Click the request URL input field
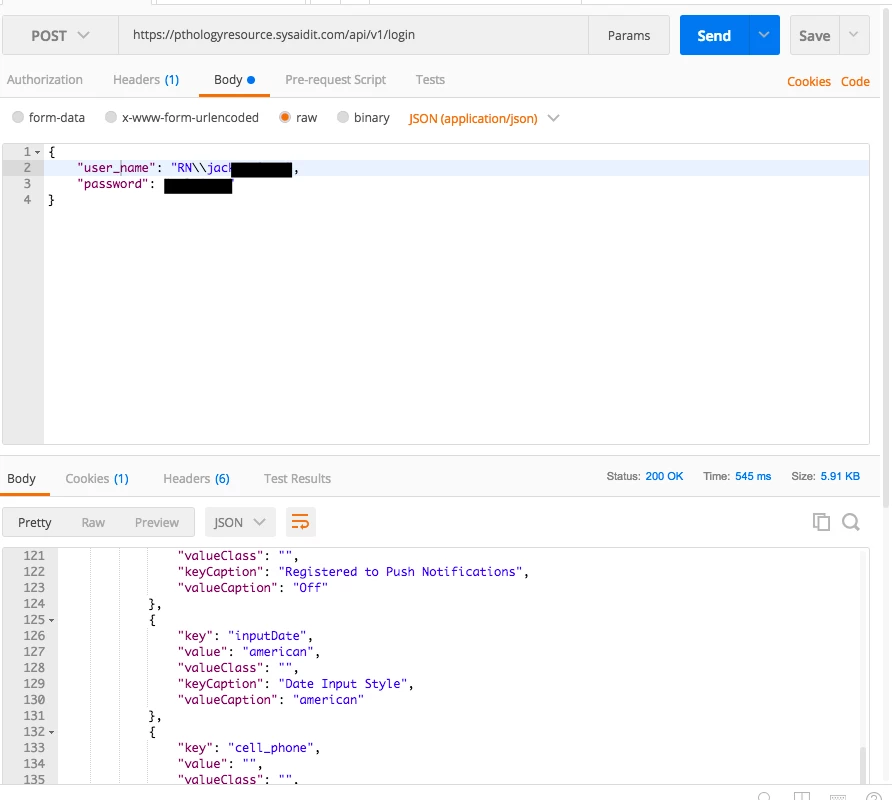 [352, 36]
